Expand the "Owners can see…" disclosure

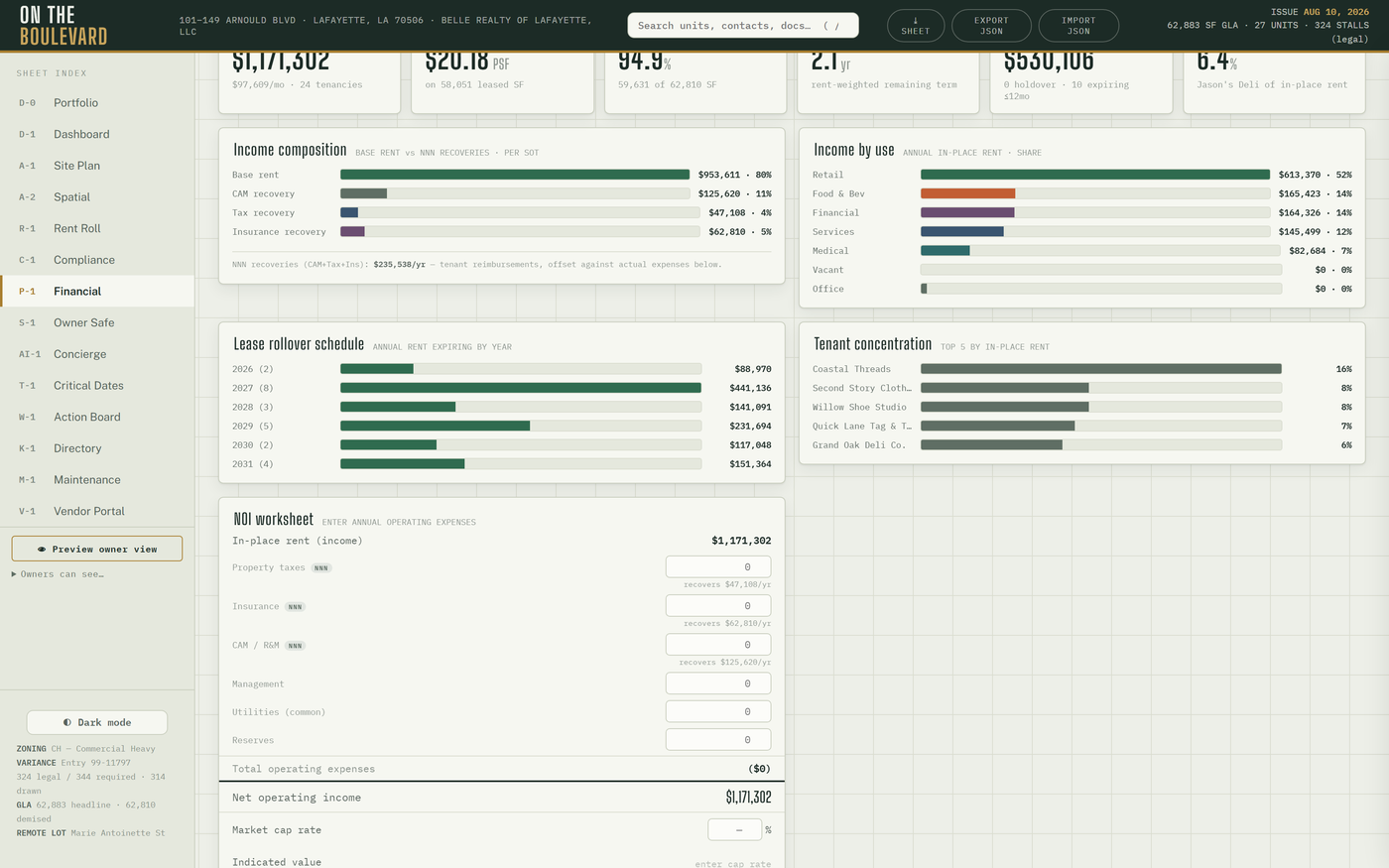[58, 574]
